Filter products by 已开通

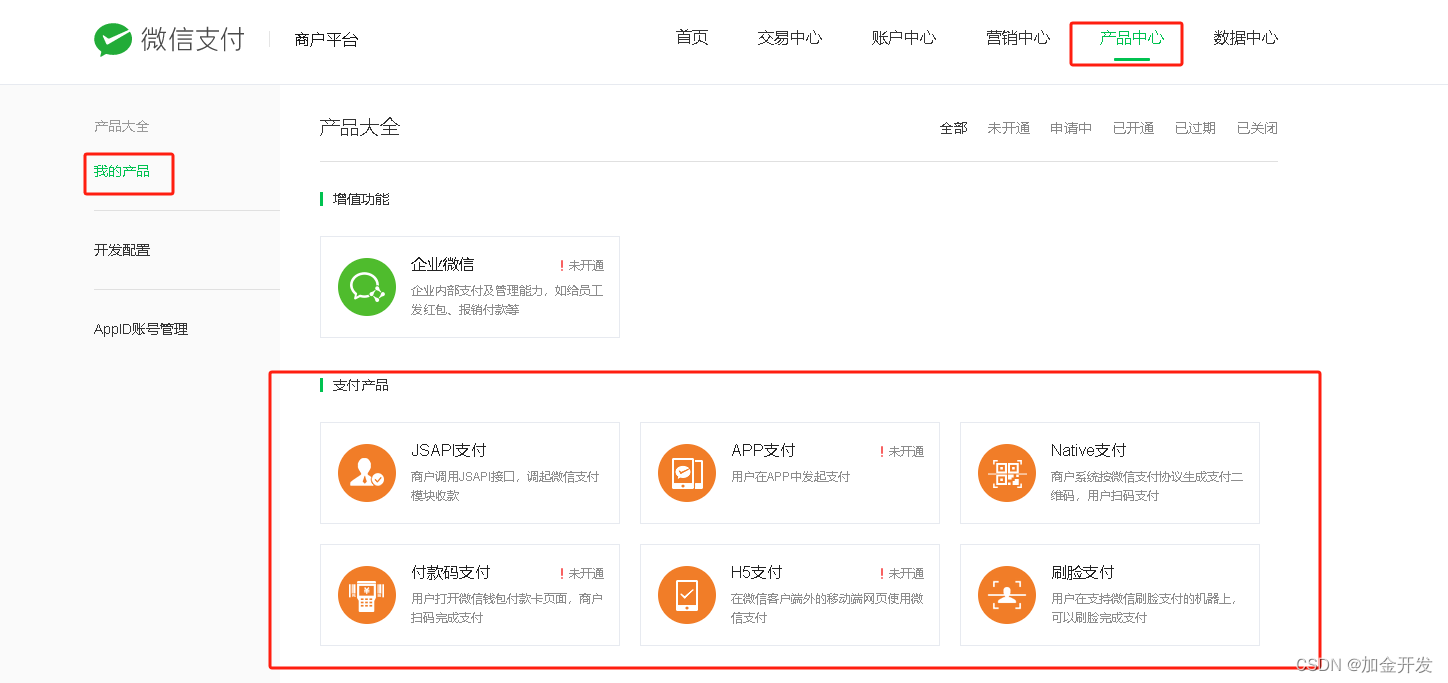(1133, 128)
